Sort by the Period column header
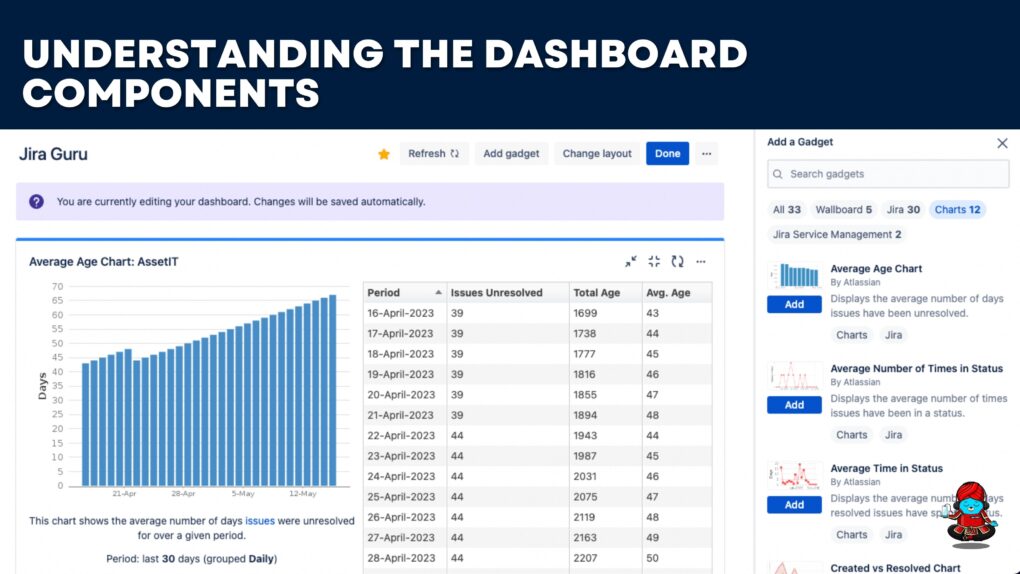 tap(405, 293)
